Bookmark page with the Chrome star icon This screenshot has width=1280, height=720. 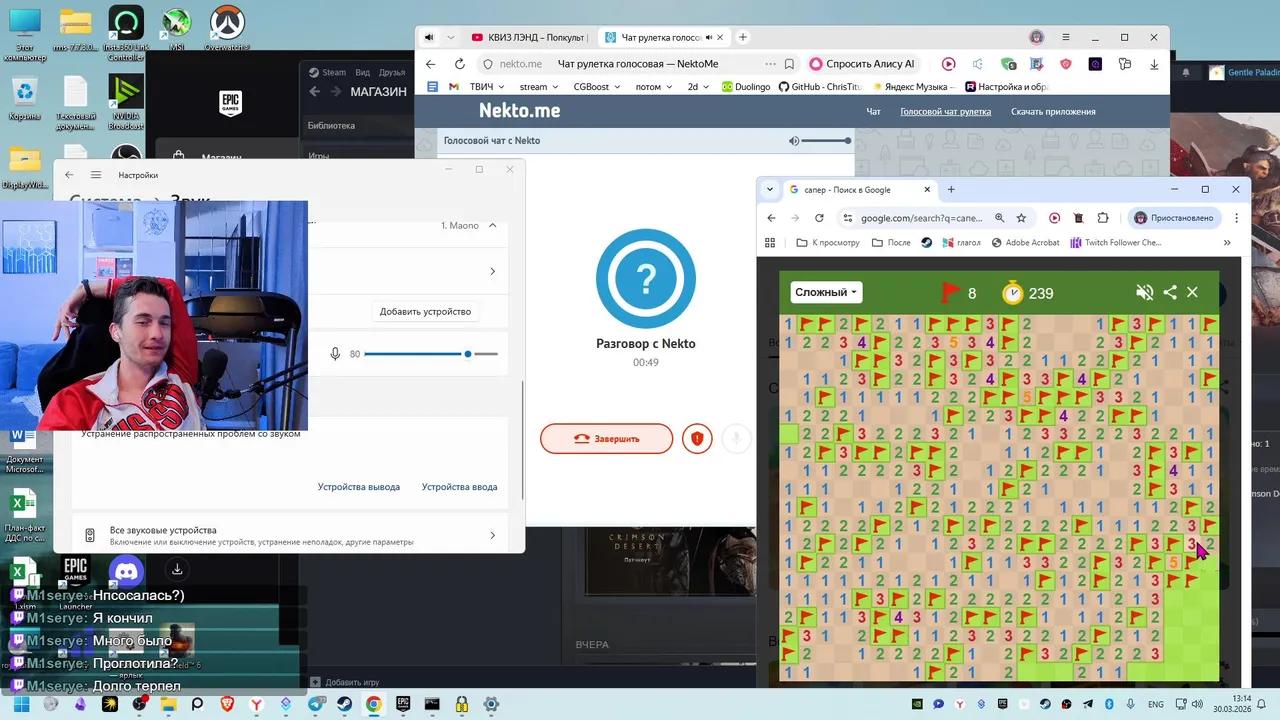[x=1021, y=218]
